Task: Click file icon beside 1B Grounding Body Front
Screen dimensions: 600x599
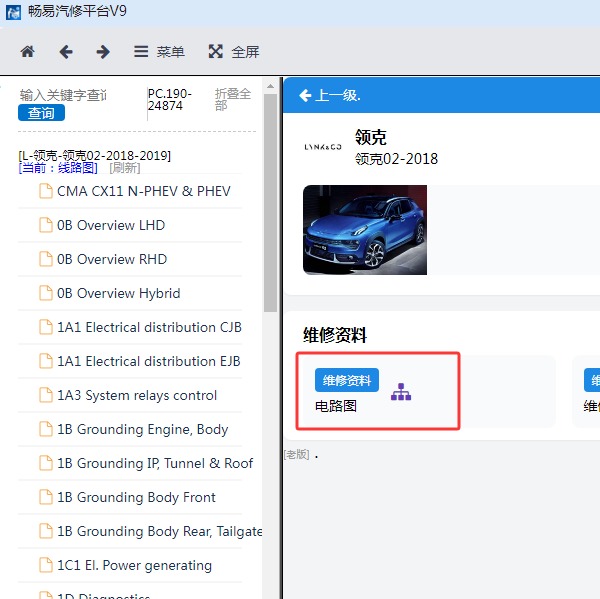Action: pyautogui.click(x=46, y=498)
